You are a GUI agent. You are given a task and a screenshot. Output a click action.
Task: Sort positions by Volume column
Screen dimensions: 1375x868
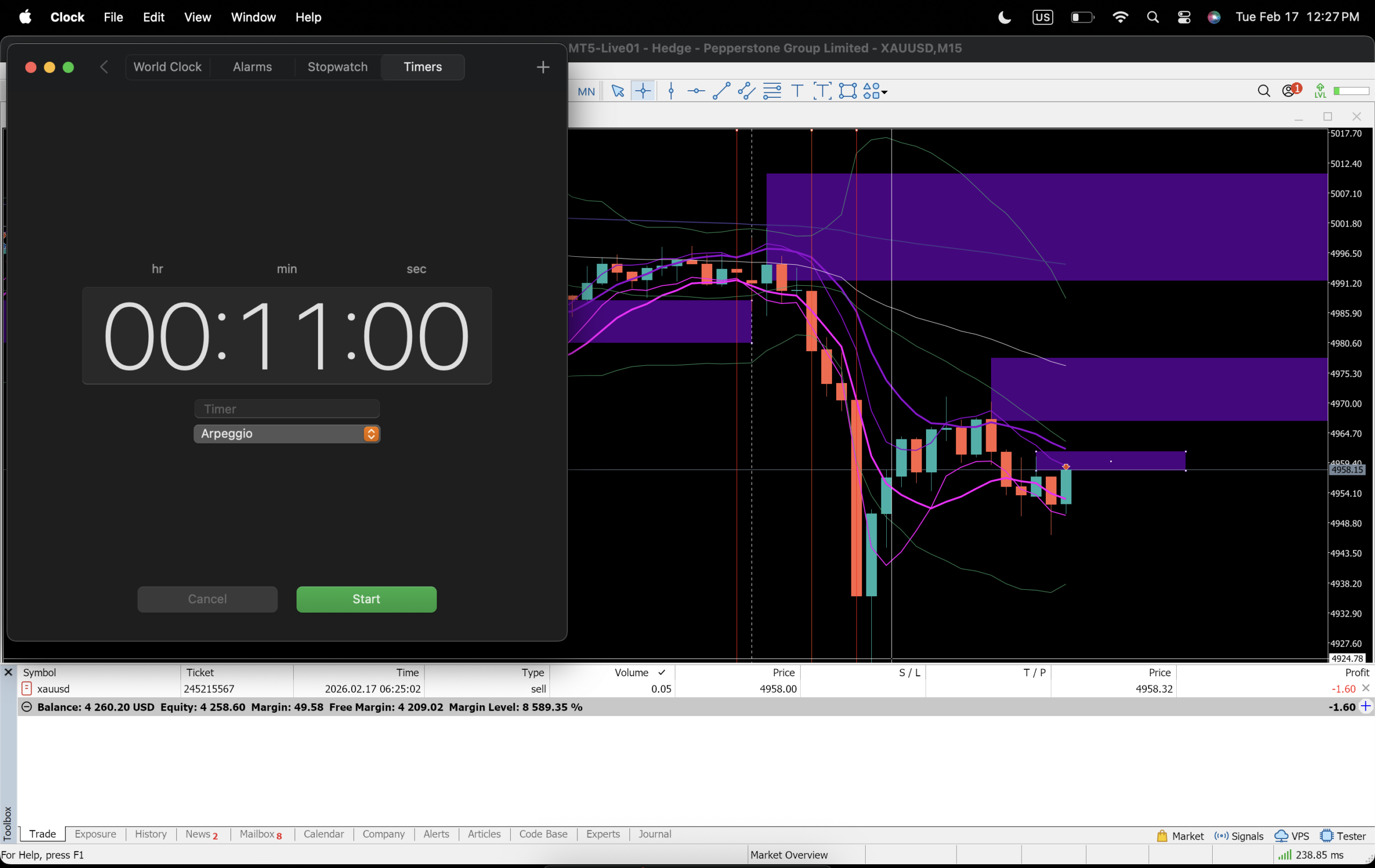[x=631, y=672]
